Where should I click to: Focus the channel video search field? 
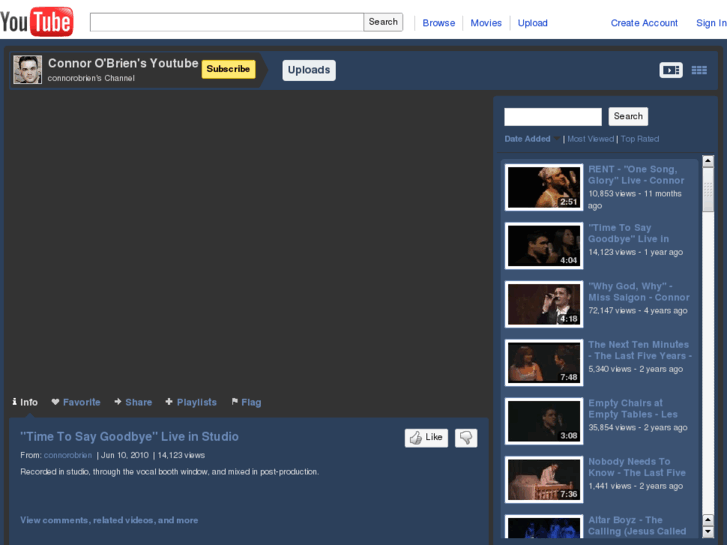click(x=553, y=116)
